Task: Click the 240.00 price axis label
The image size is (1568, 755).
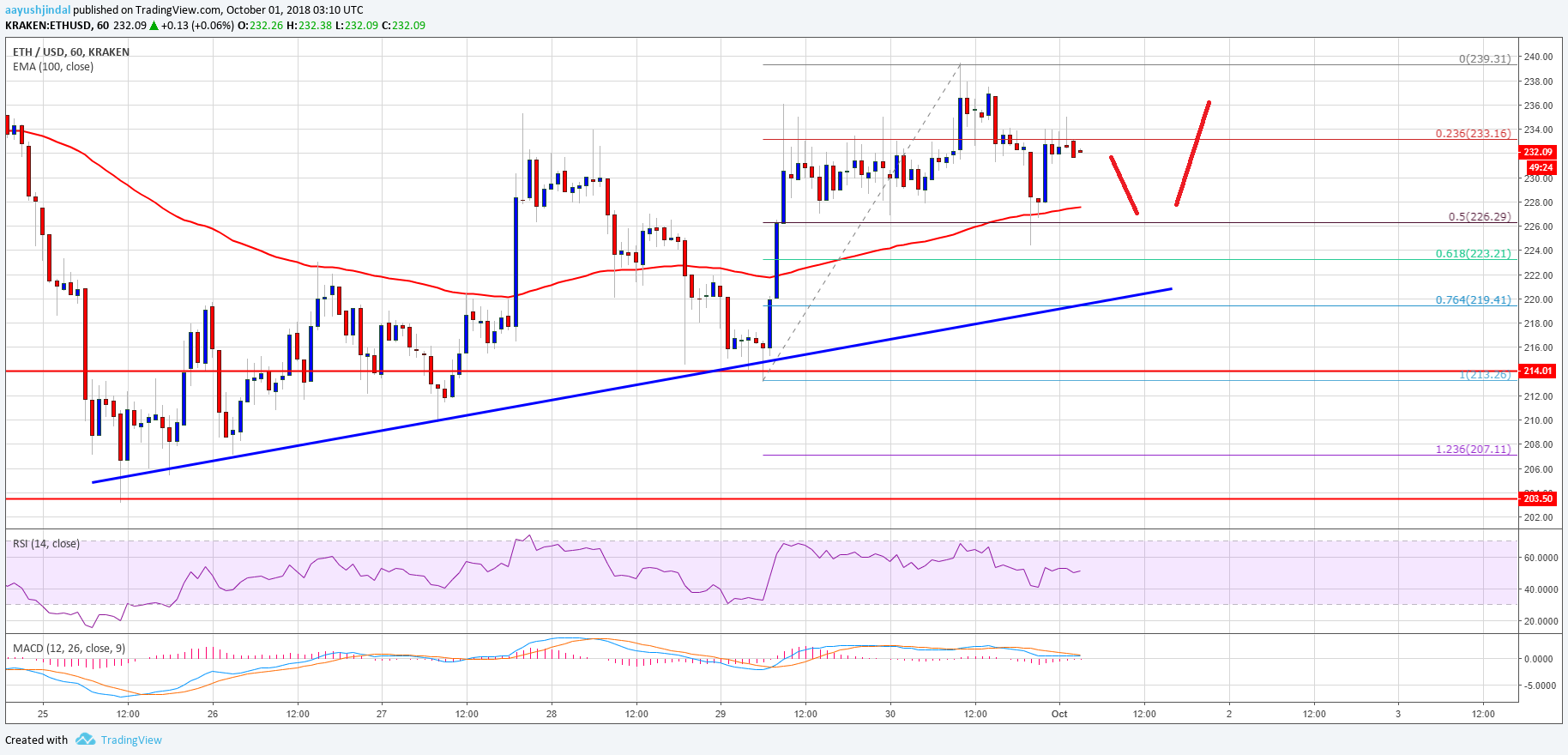Action: tap(1538, 57)
